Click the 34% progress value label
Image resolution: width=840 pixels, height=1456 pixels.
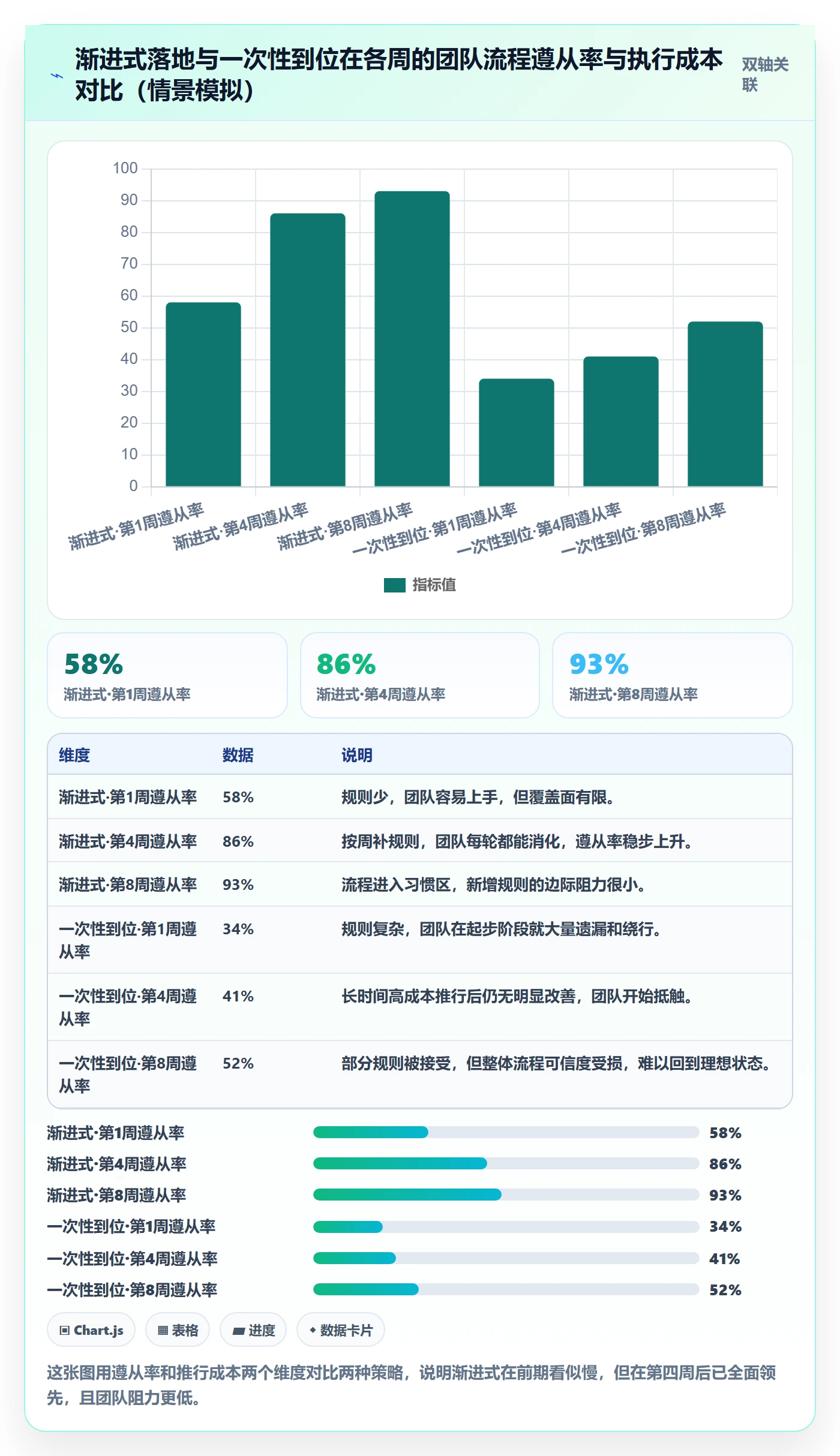pyautogui.click(x=725, y=1226)
